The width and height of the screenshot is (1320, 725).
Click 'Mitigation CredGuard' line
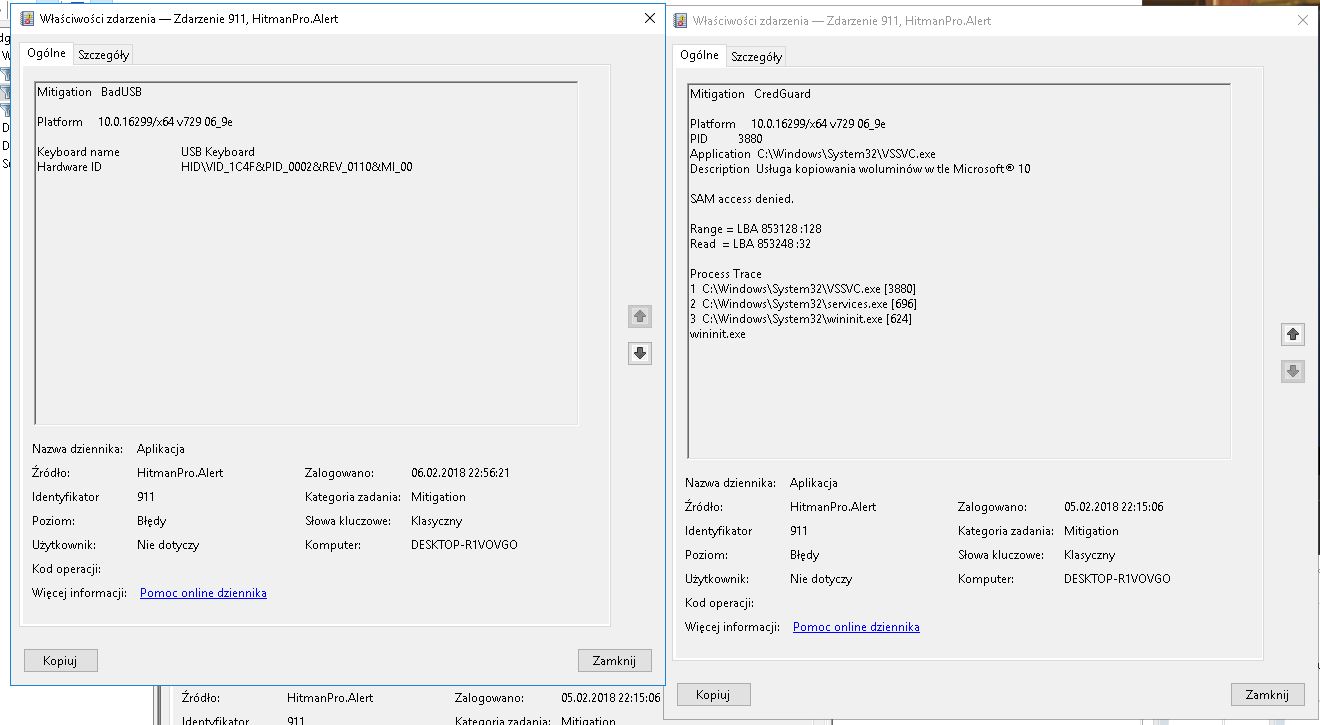[x=750, y=94]
